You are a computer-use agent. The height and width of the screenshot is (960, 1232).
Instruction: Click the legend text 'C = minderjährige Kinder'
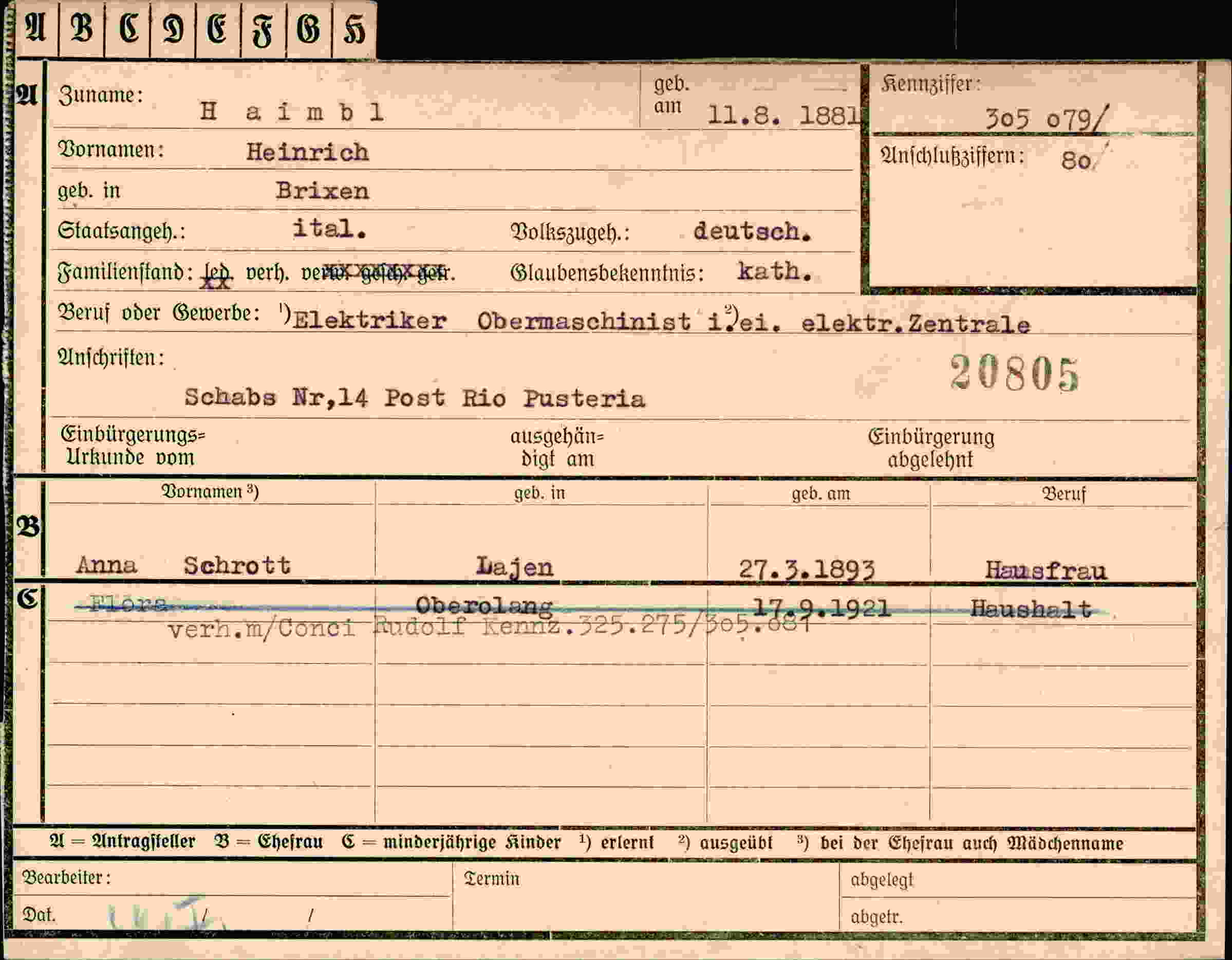click(451, 842)
